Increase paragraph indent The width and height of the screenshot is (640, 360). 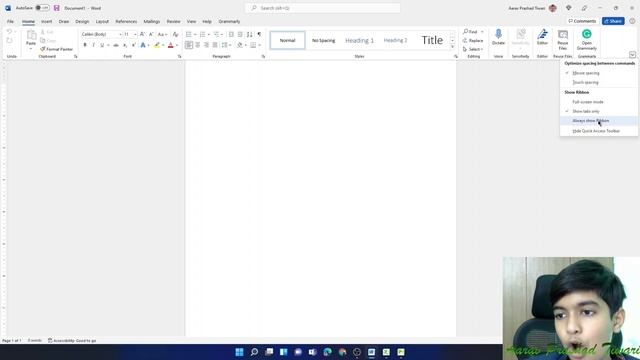pos(240,34)
